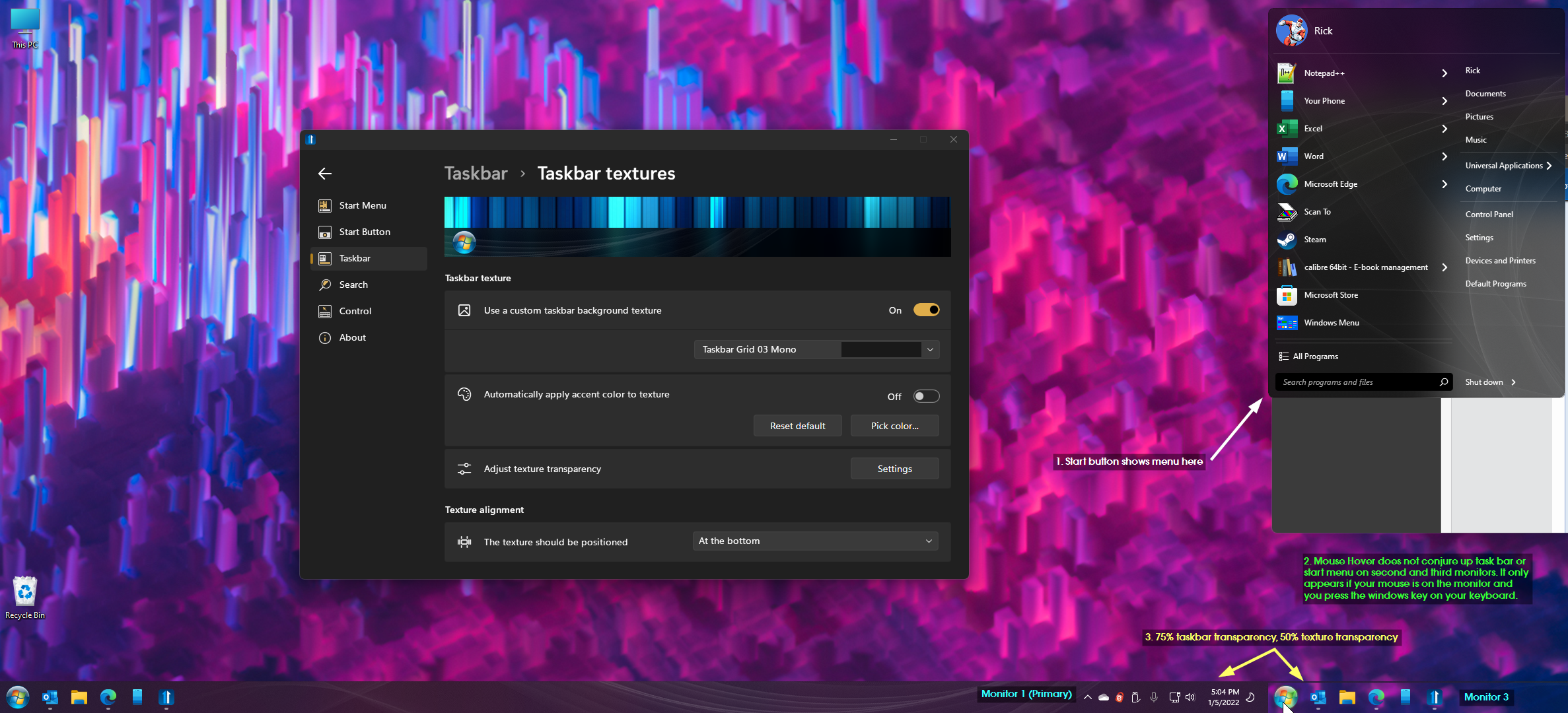Screen dimensions: 1568x713
Task: Open Notepad++ from the start menu
Action: click(x=1324, y=73)
